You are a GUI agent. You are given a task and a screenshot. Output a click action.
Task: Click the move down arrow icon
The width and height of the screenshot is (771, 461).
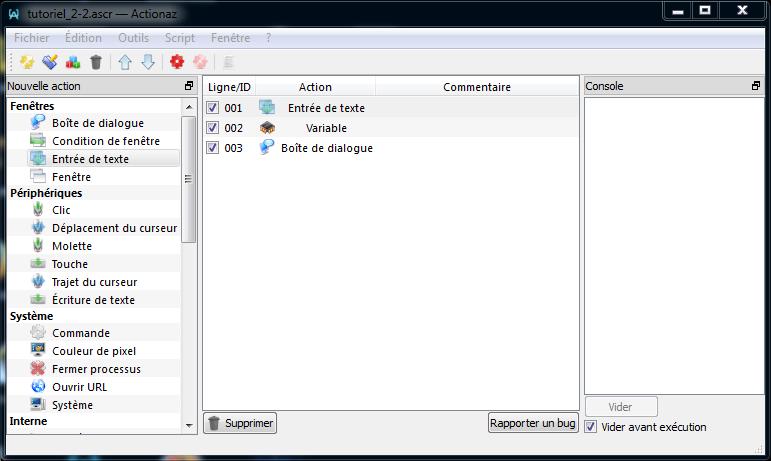(x=147, y=62)
